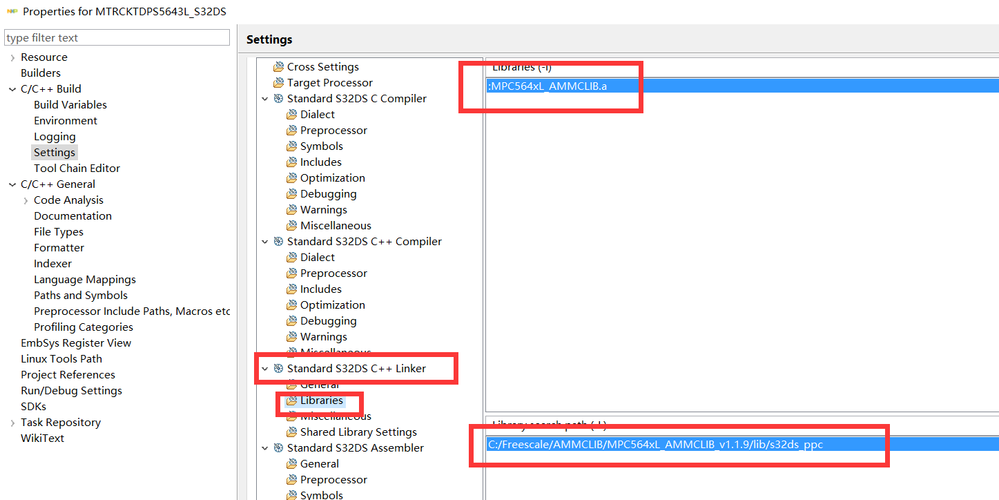Viewport: 999px width, 500px height.
Task: Click Miscellaneous icon under S32DS C Compiler
Action: coord(291,225)
